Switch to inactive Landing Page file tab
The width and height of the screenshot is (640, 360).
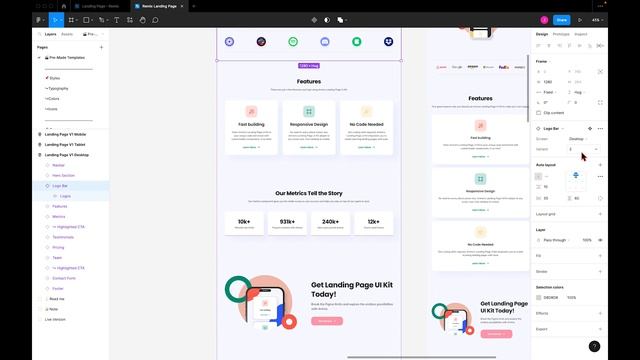coord(100,6)
